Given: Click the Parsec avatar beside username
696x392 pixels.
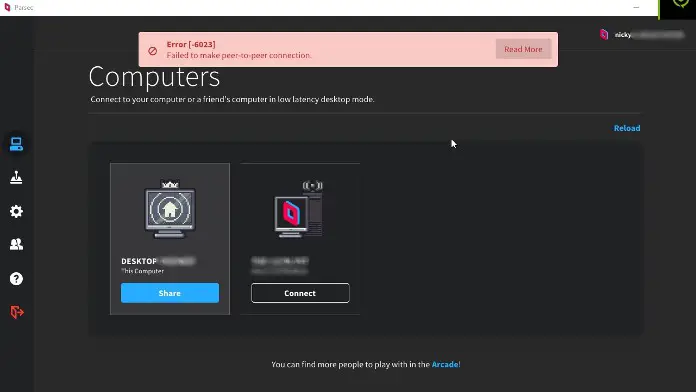Looking at the screenshot, I should 604,35.
